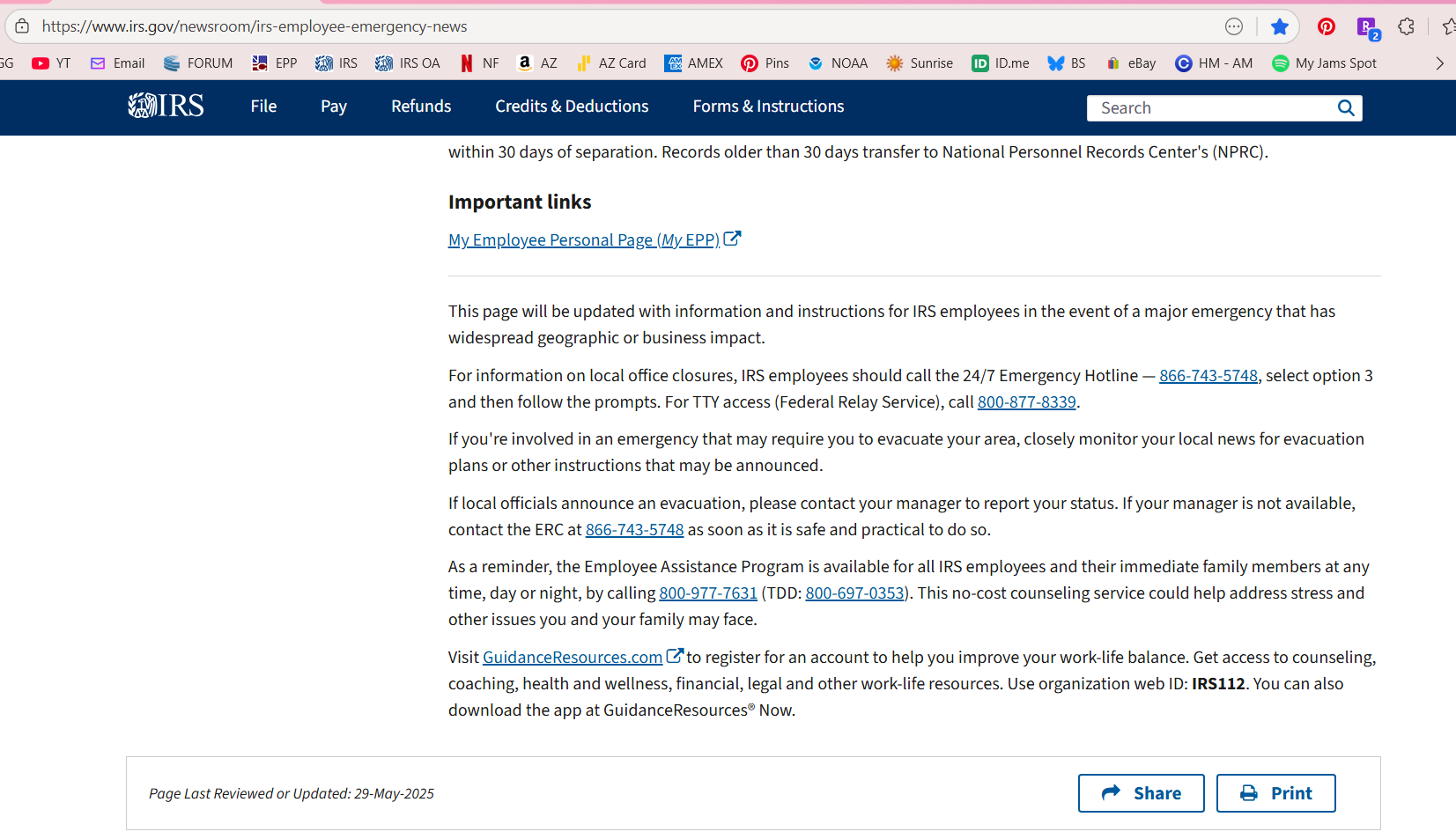The image size is (1456, 839).
Task: Click the Print button
Action: pyautogui.click(x=1275, y=793)
